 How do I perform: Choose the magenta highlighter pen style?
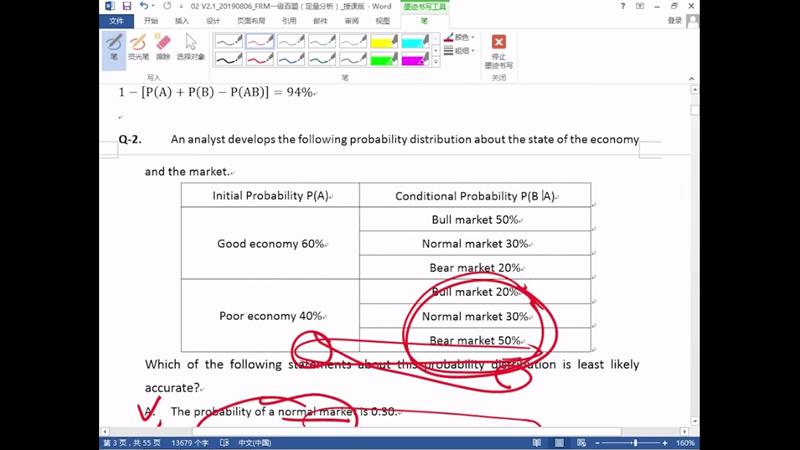(x=415, y=59)
